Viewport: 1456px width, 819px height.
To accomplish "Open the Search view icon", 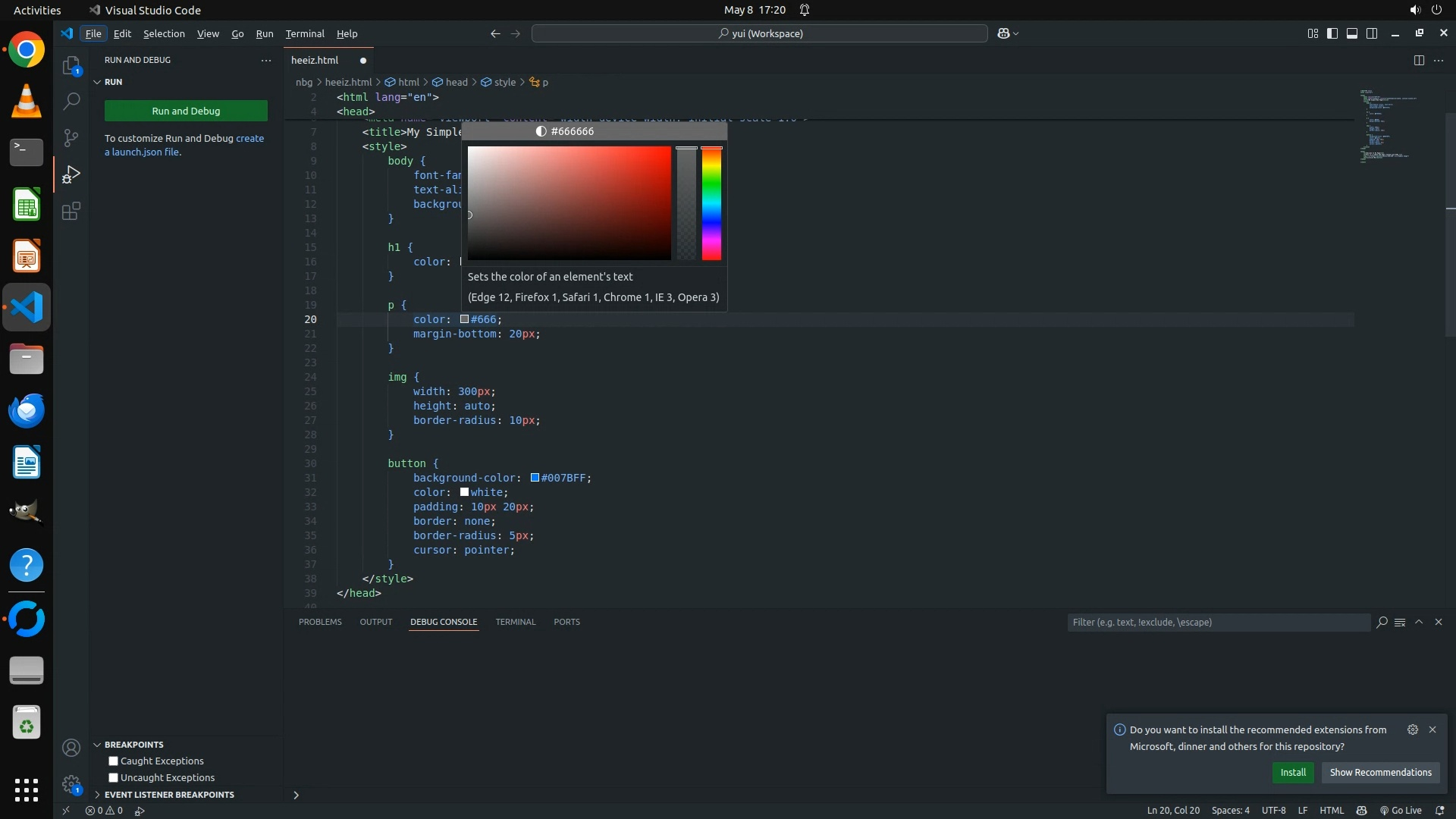I will (x=71, y=101).
